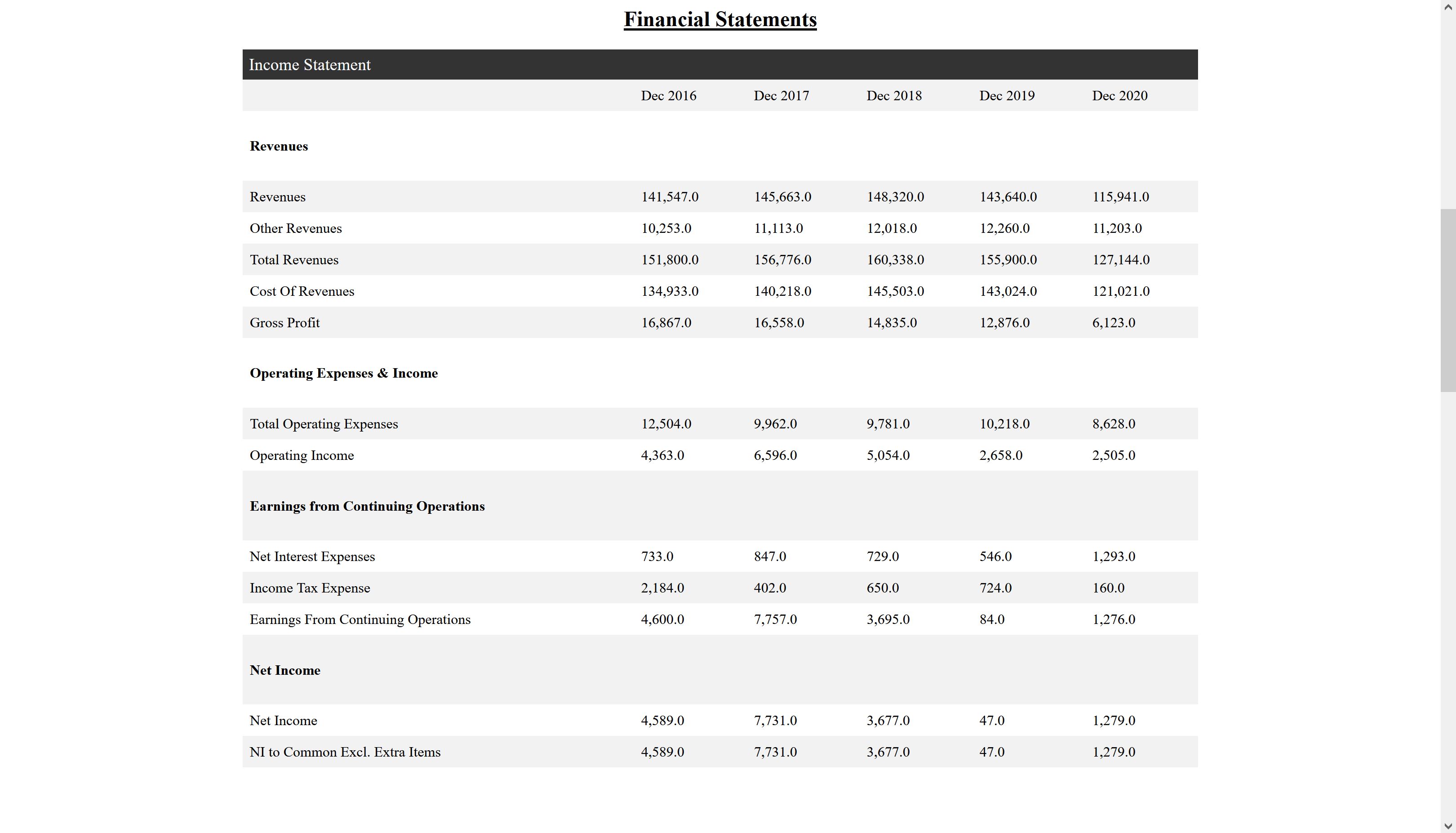The width and height of the screenshot is (1456, 833).
Task: Click Dec 2017 Operating Income value 6,596.0
Action: [x=775, y=455]
